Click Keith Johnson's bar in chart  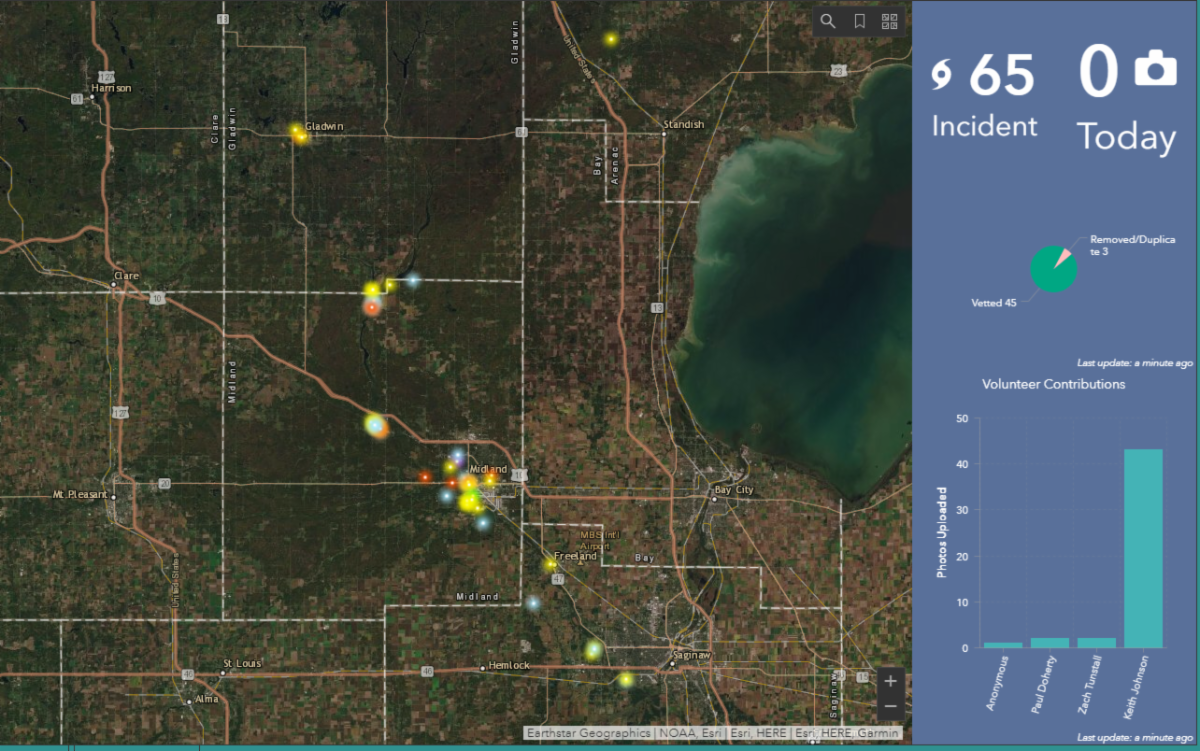1143,548
